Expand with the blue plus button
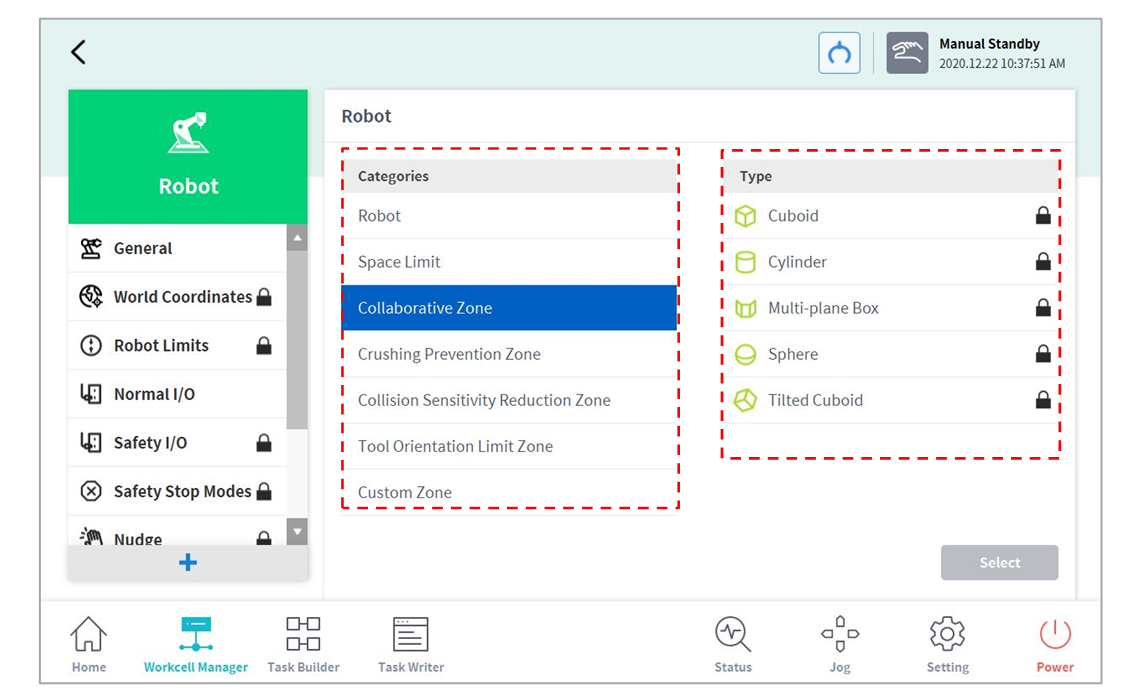The height and width of the screenshot is (696, 1134). point(187,563)
